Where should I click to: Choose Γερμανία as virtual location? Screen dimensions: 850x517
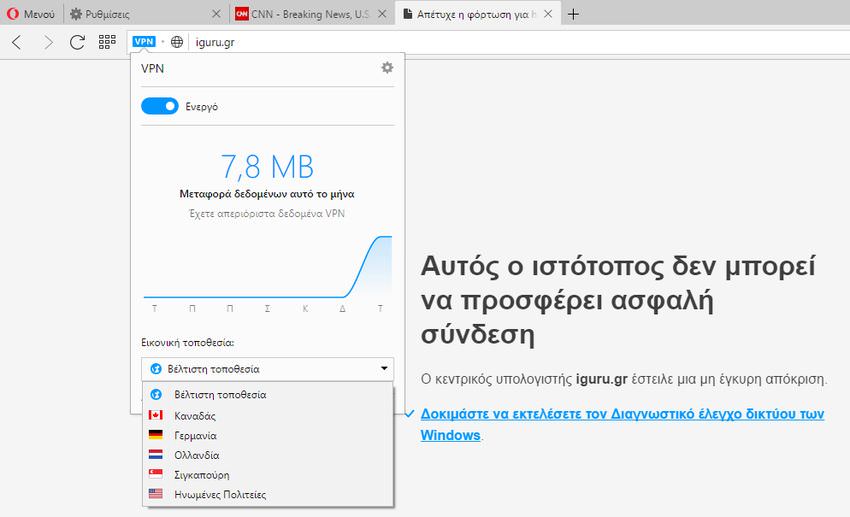(195, 435)
